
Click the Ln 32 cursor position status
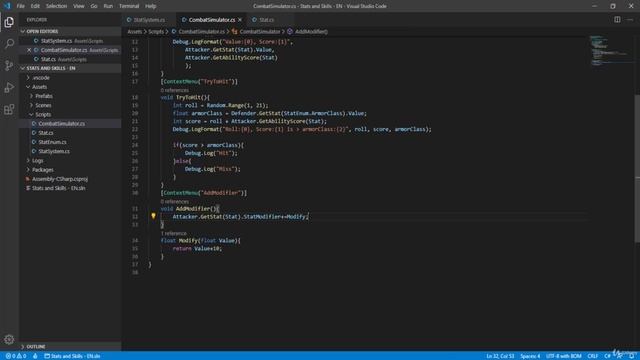coord(500,356)
